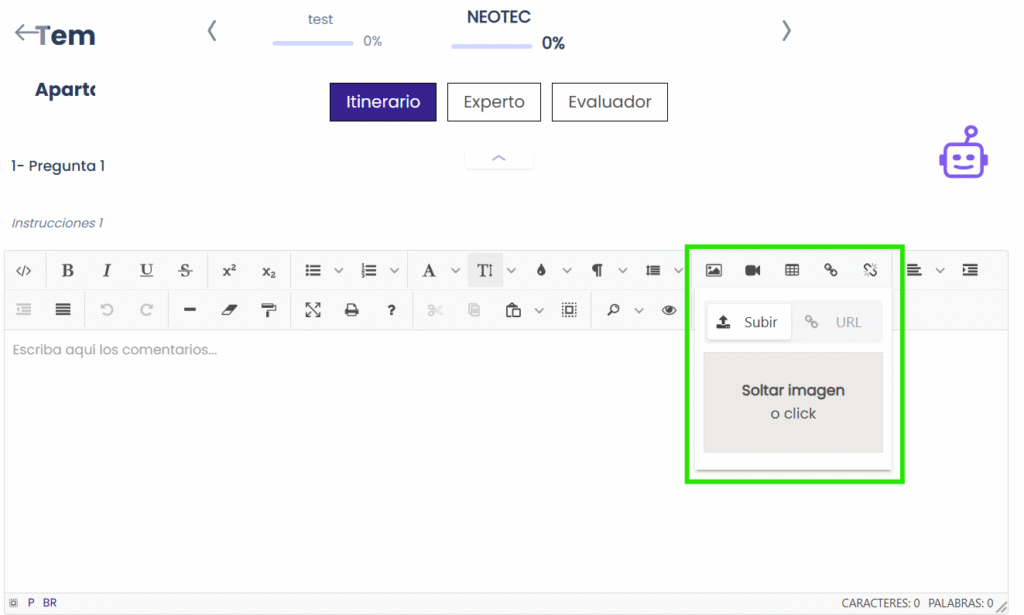Screen dimensions: 1024x615
Task: Insert a horizontal line
Action: [x=190, y=309]
